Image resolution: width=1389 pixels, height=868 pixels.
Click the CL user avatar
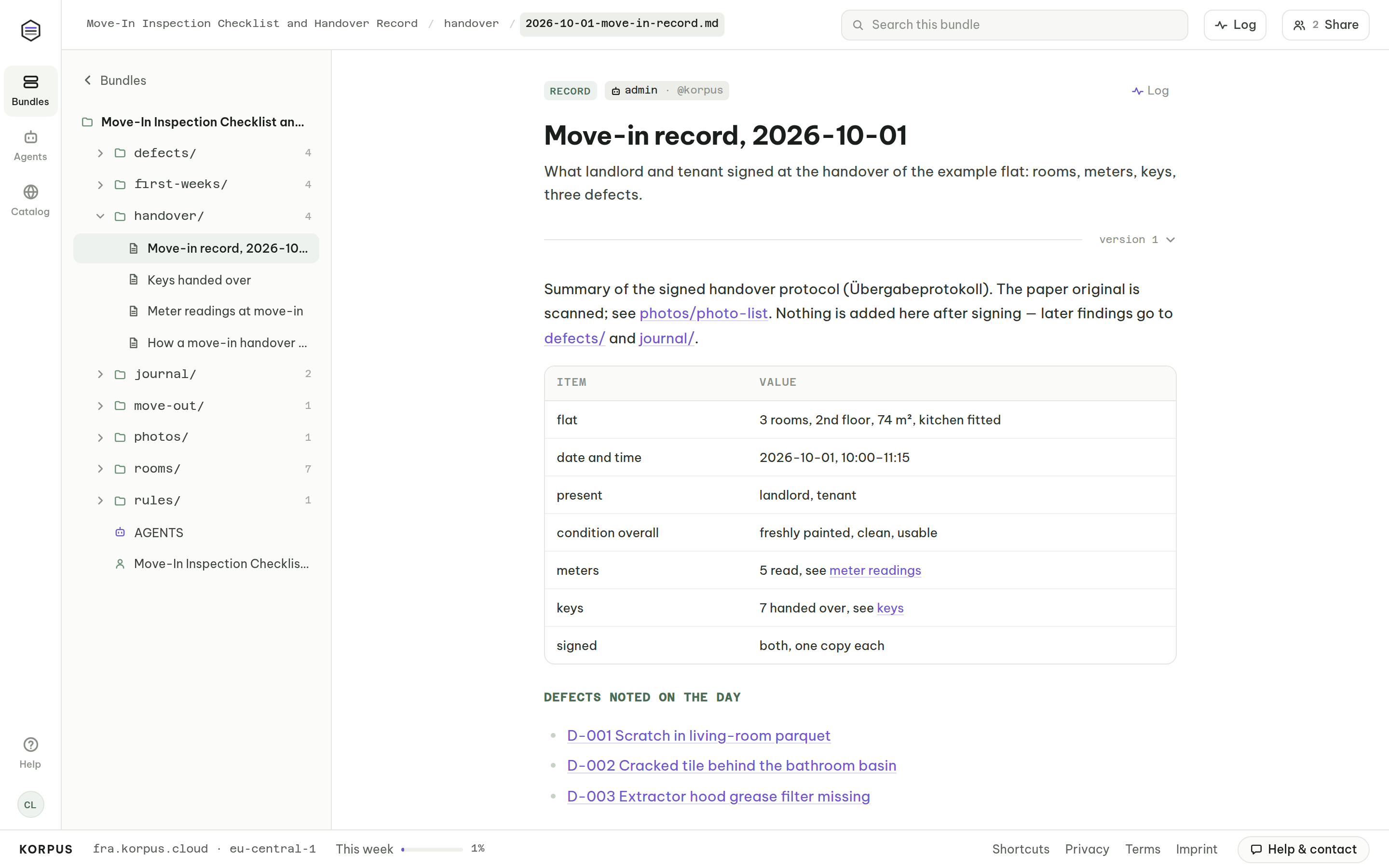[x=30, y=804]
